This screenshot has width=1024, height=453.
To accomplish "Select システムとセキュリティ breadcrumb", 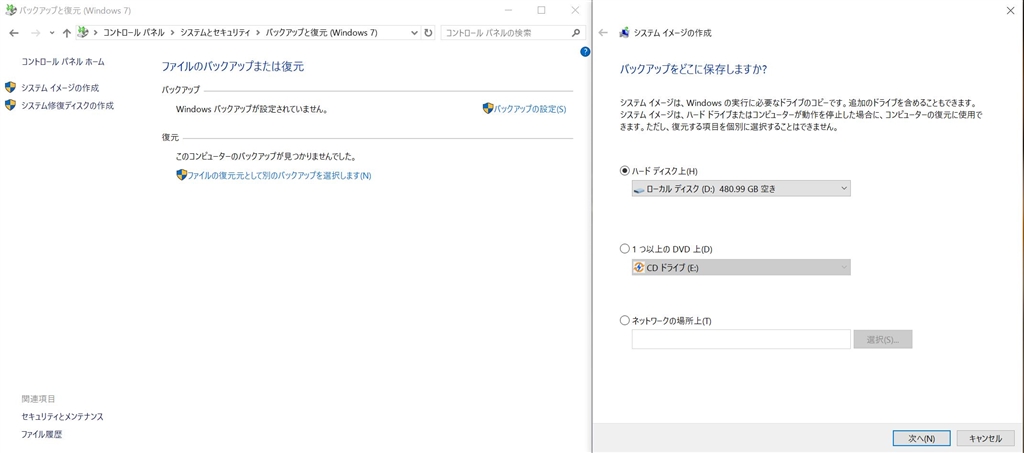I will pyautogui.click(x=217, y=33).
